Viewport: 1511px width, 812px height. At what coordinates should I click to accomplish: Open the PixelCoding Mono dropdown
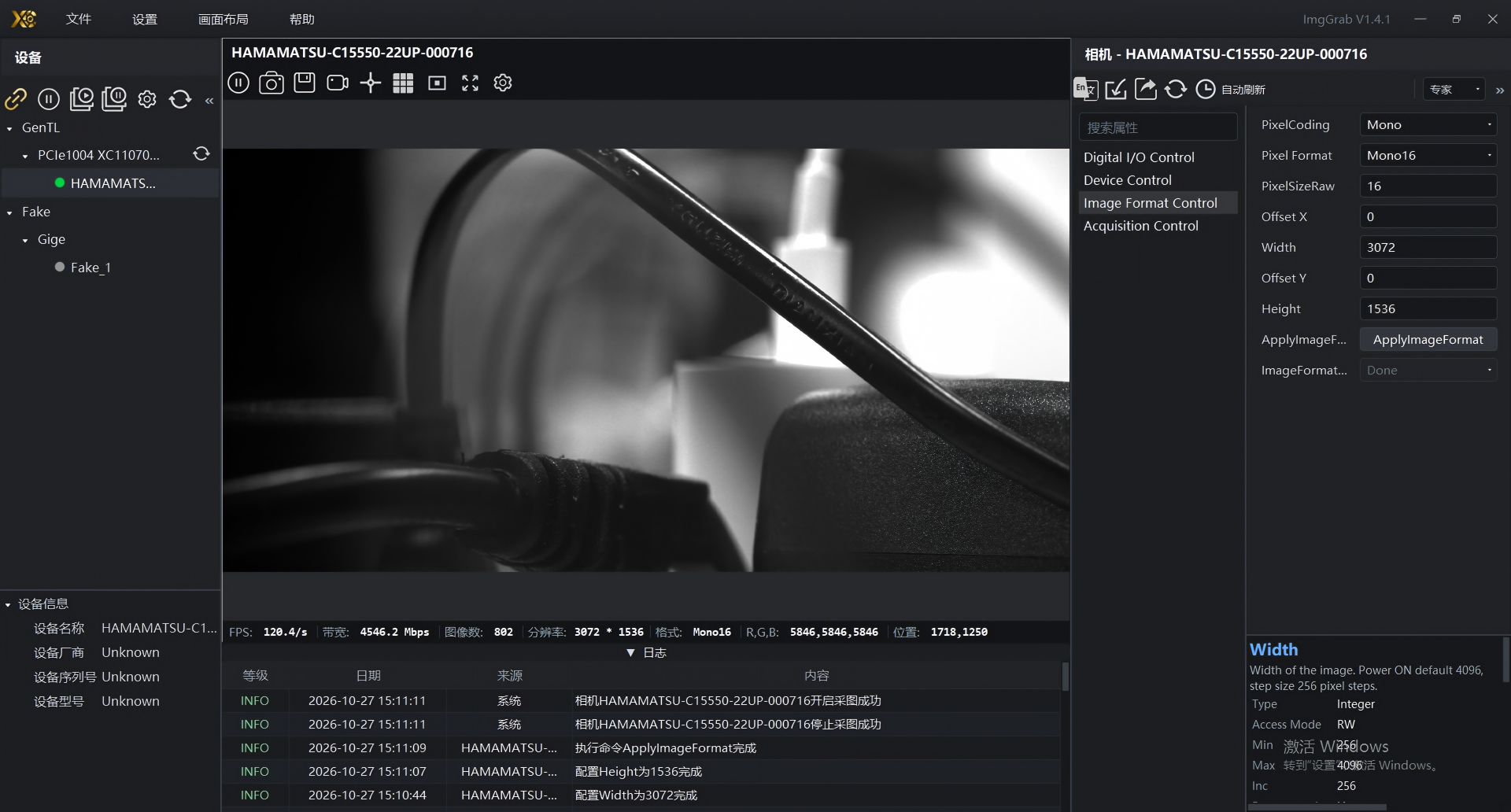pos(1428,124)
